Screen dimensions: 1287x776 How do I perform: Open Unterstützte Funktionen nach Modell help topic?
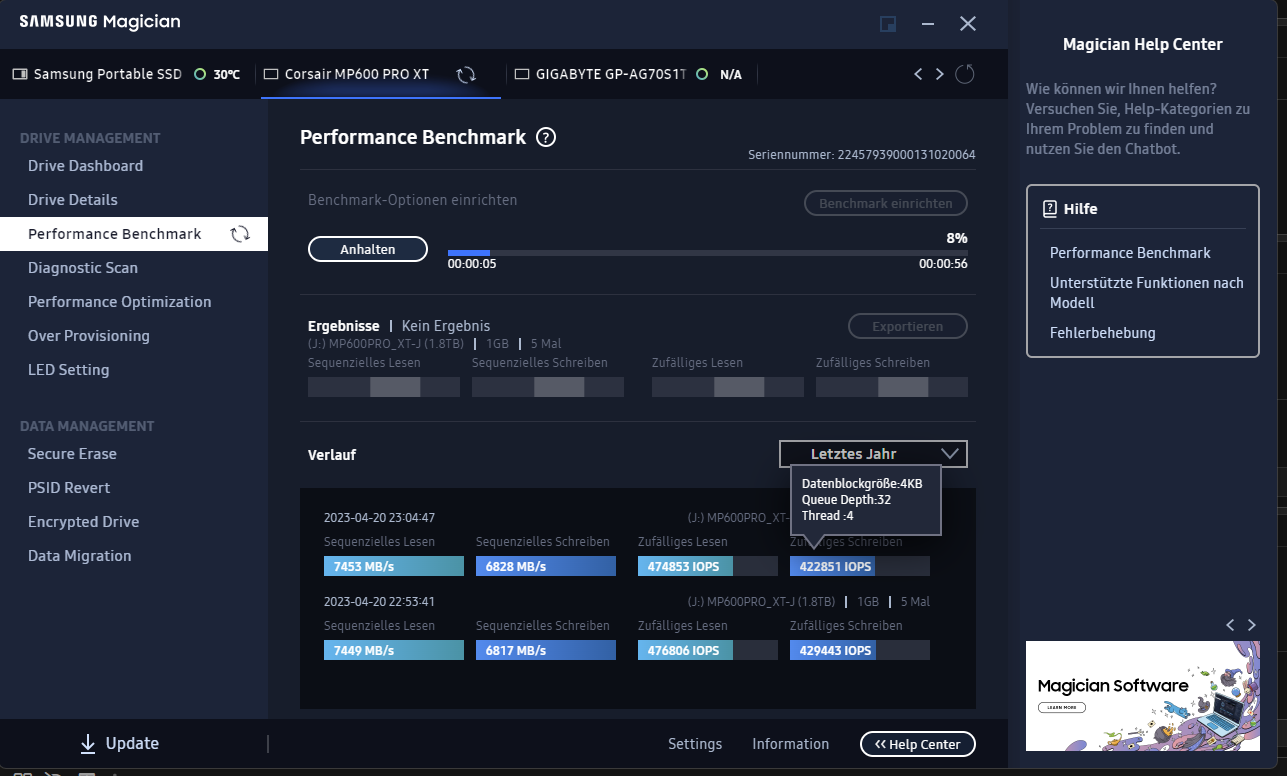tap(1147, 293)
